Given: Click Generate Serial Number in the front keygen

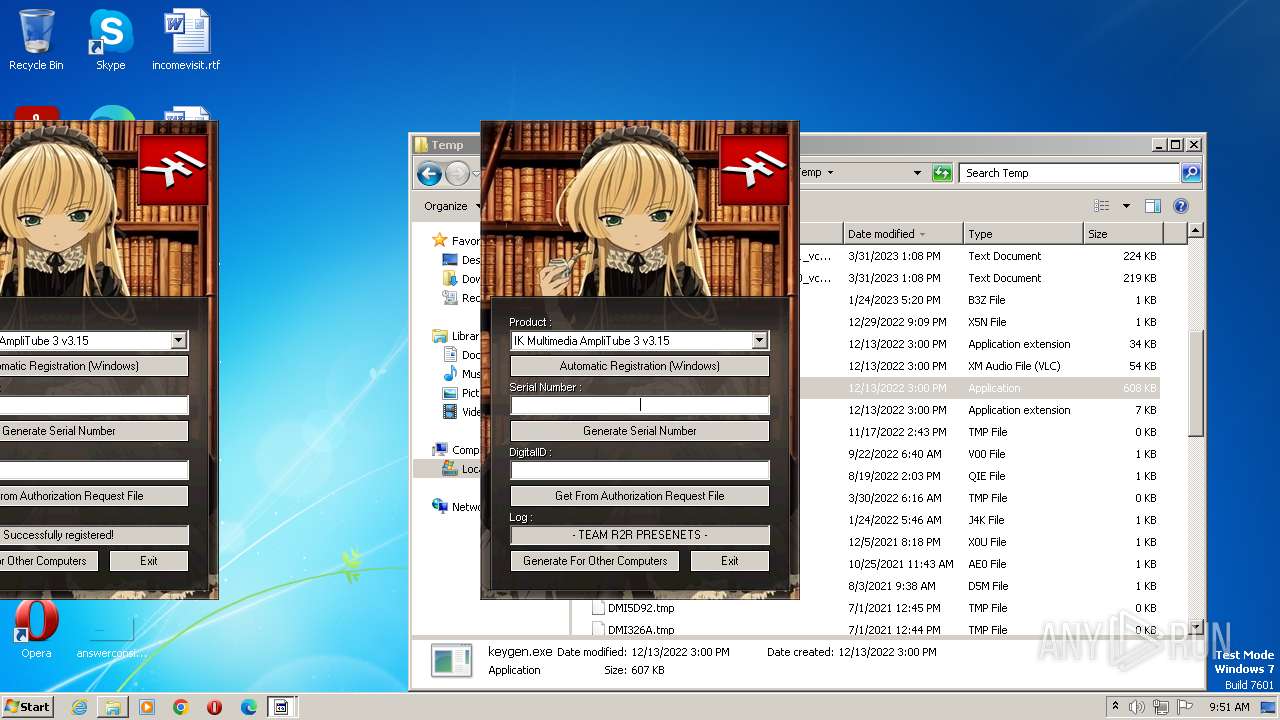Looking at the screenshot, I should (640, 431).
